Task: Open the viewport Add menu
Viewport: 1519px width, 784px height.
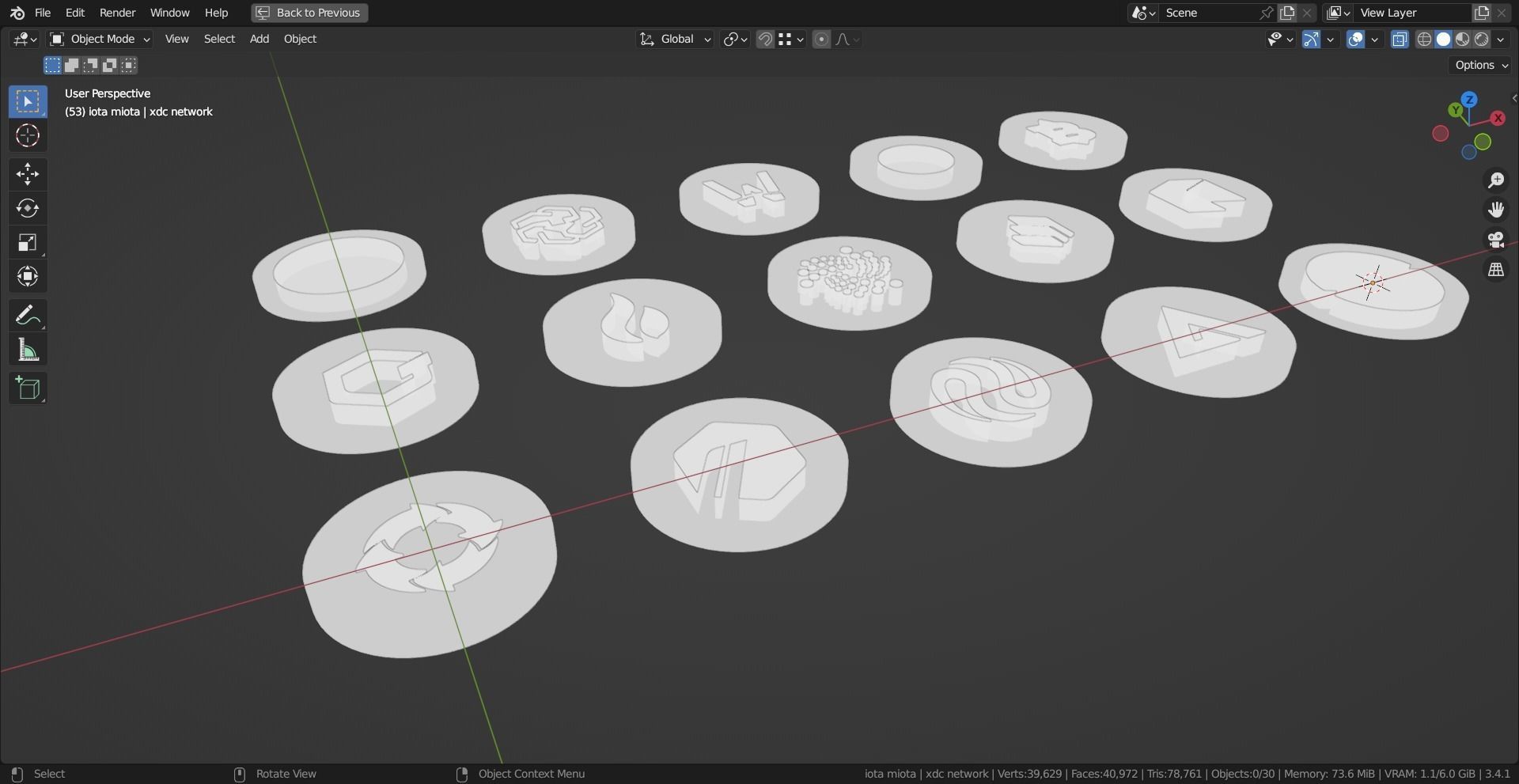Action: (x=259, y=39)
